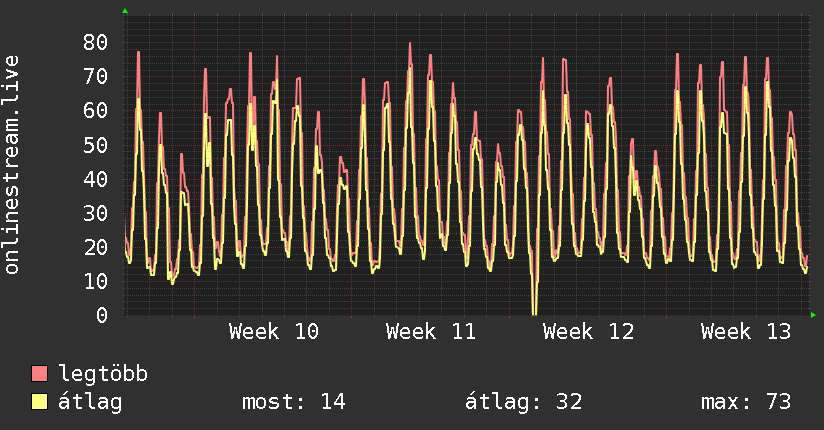The height and width of the screenshot is (430, 824).
Task: Click the yellow átlag legend swatch
Action: (x=39, y=402)
